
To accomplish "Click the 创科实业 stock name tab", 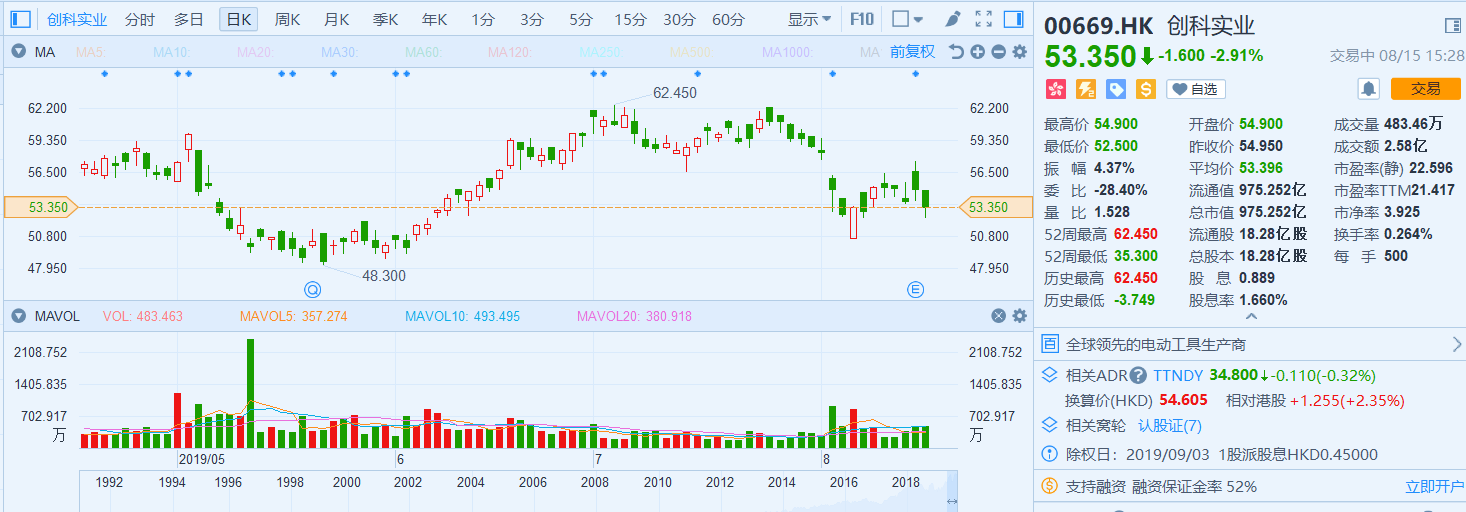I will tap(76, 19).
